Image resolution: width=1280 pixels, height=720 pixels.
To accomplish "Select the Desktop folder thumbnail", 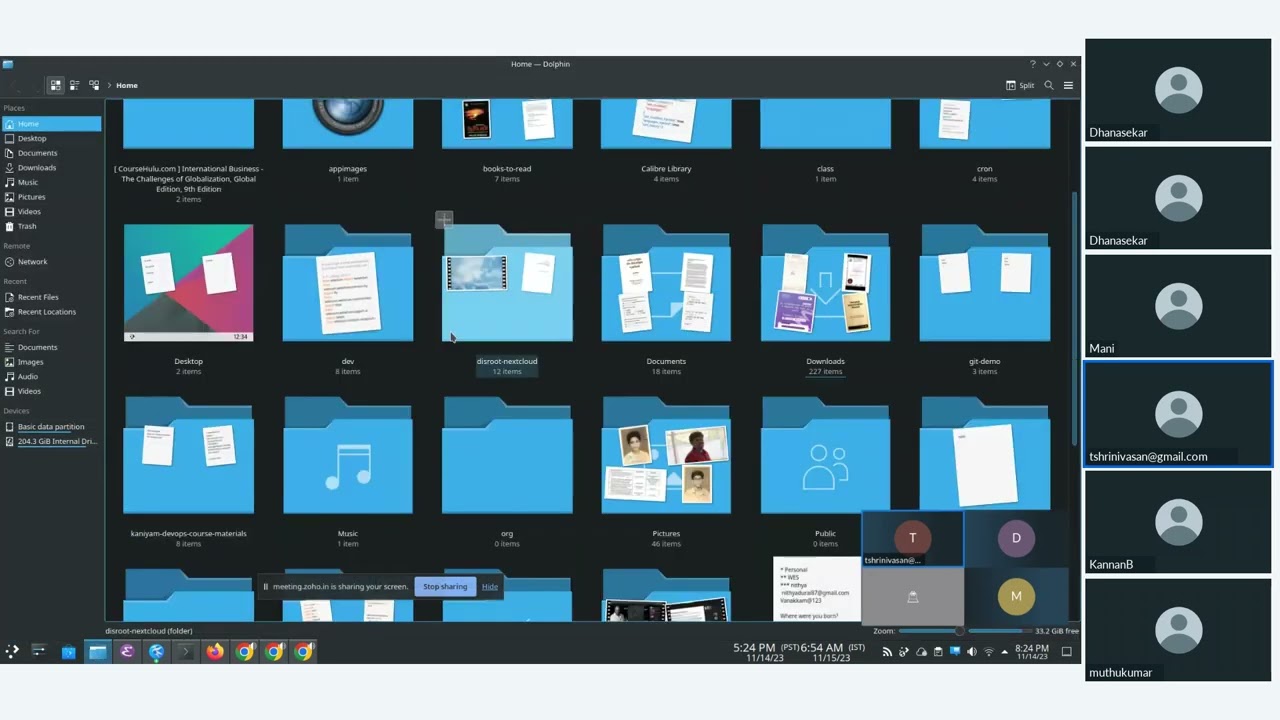I will point(188,283).
